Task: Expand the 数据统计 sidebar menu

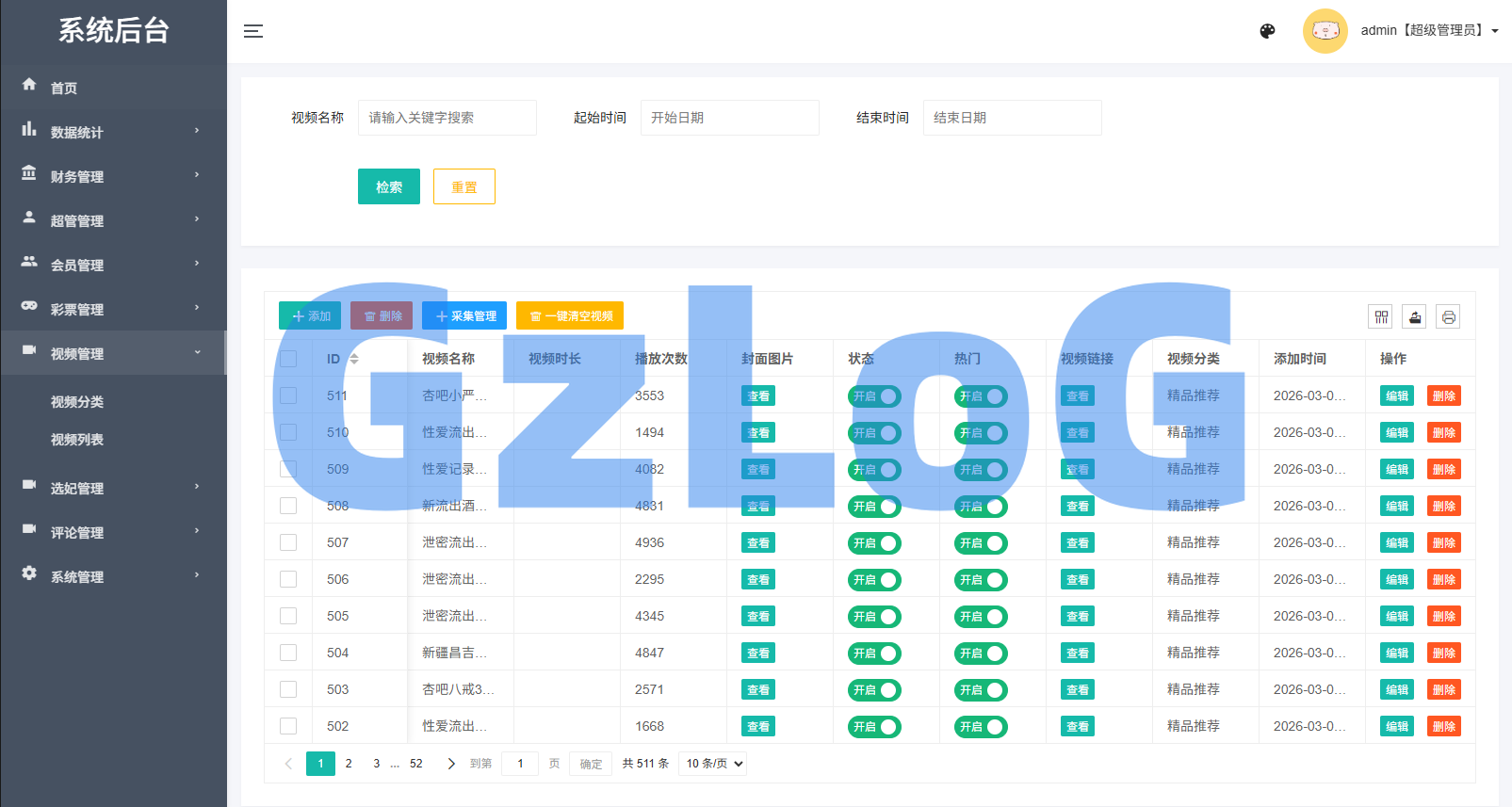Action: (x=113, y=132)
